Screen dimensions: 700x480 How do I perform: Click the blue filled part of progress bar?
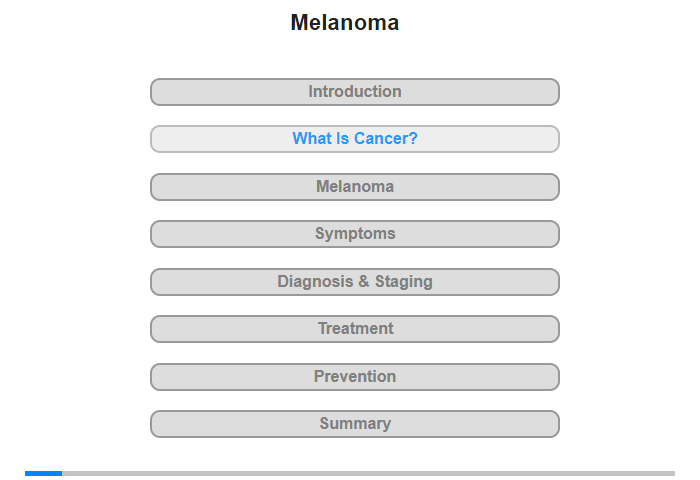tap(43, 473)
